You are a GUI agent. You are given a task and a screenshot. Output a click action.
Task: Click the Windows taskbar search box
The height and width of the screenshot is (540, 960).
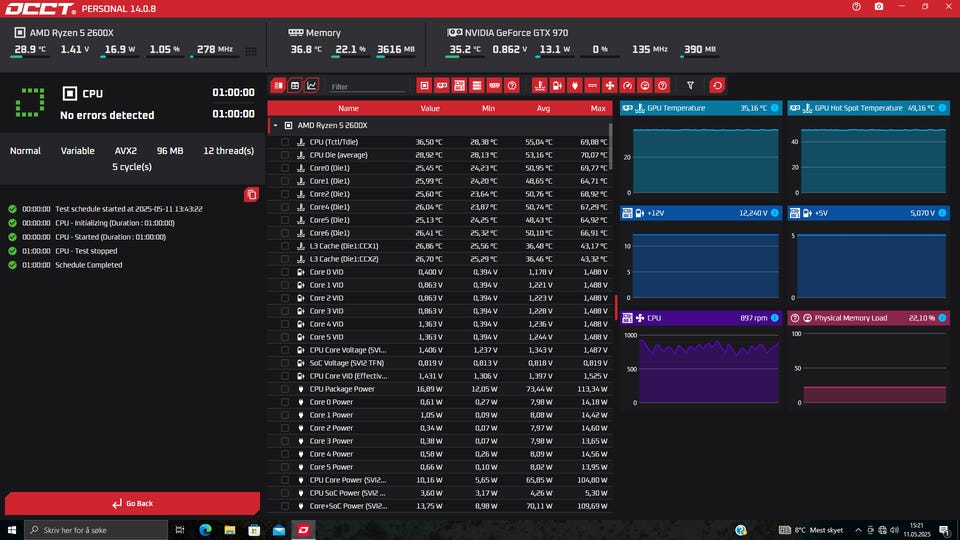click(x=96, y=530)
